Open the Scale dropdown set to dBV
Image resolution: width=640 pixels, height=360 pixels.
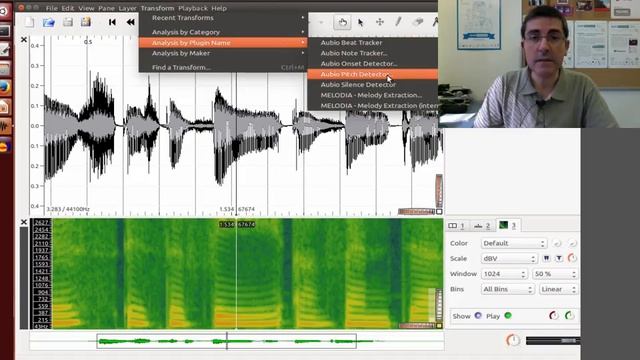[509, 258]
